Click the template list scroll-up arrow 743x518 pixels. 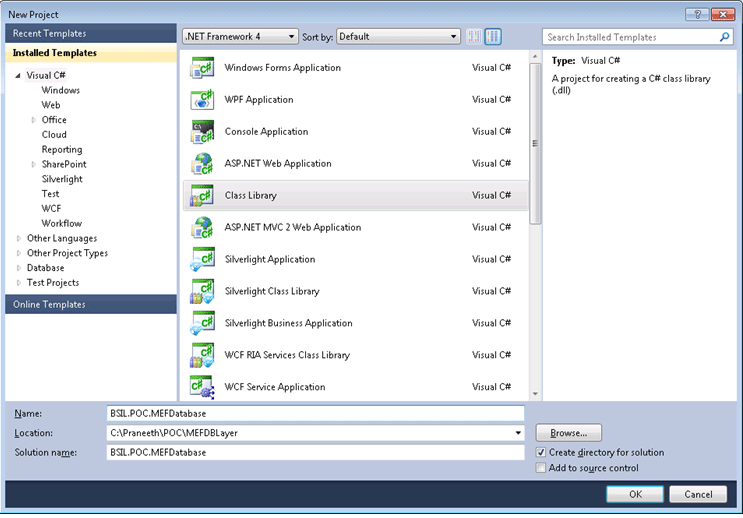tap(535, 57)
